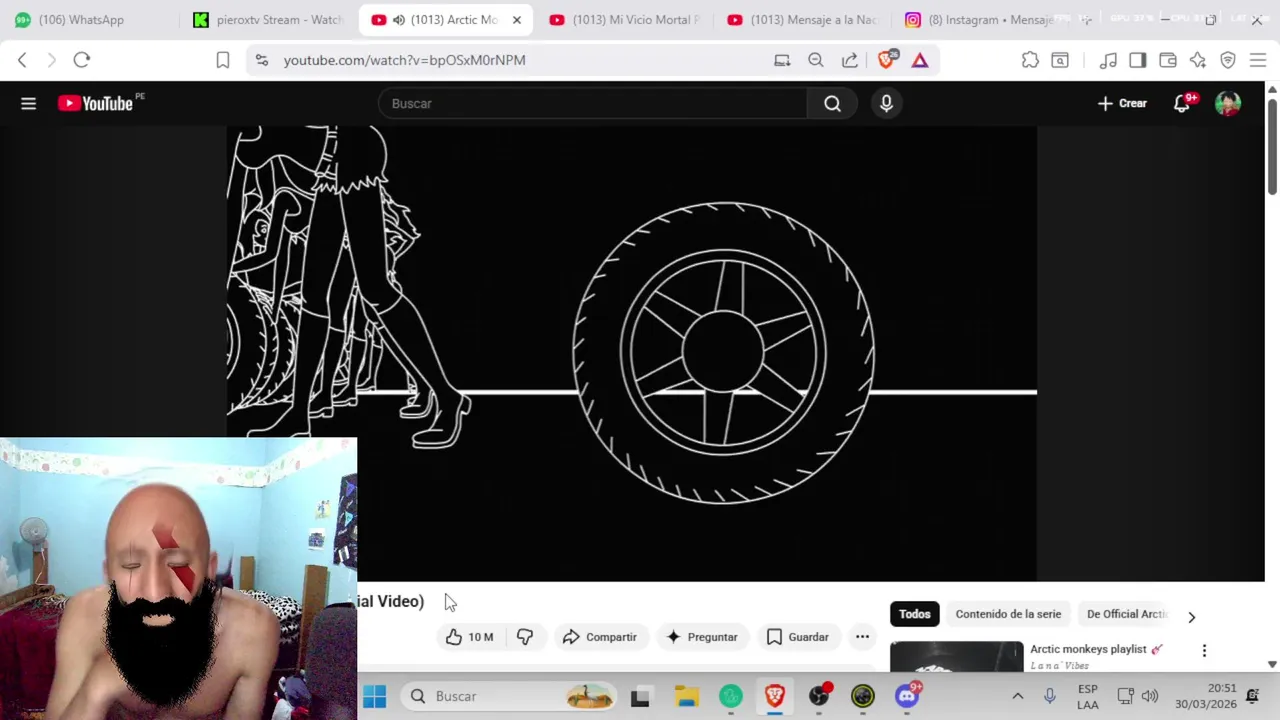This screenshot has height=720, width=1280.
Task: Toggle the browser sidebar panel
Action: [x=1138, y=60]
